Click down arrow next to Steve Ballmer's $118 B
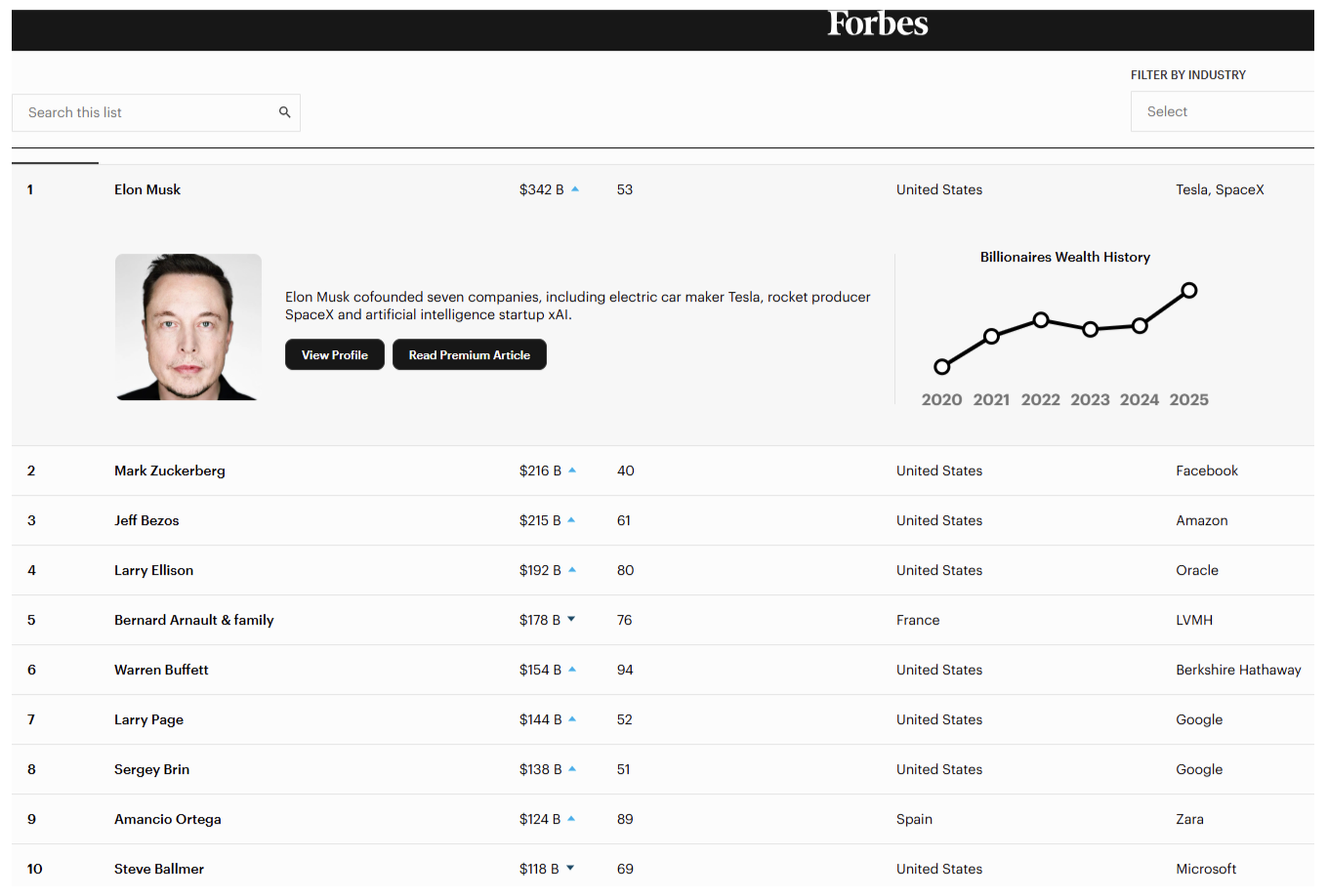The image size is (1328, 896). tap(570, 869)
